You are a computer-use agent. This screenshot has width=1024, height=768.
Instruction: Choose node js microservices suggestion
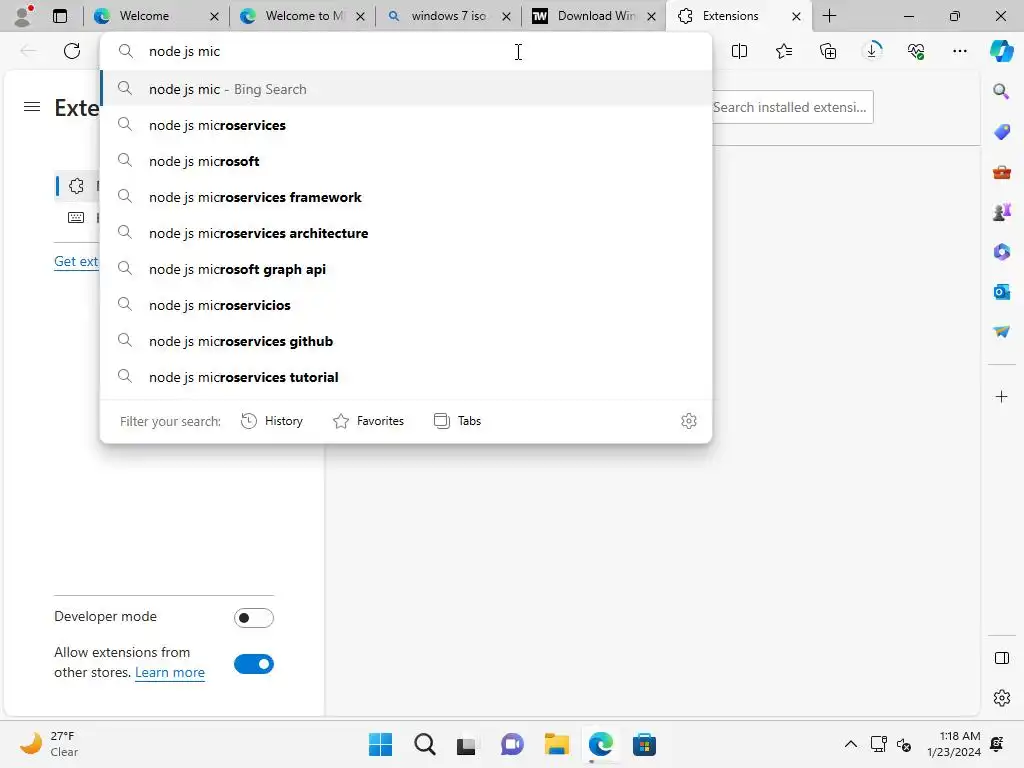click(x=406, y=125)
